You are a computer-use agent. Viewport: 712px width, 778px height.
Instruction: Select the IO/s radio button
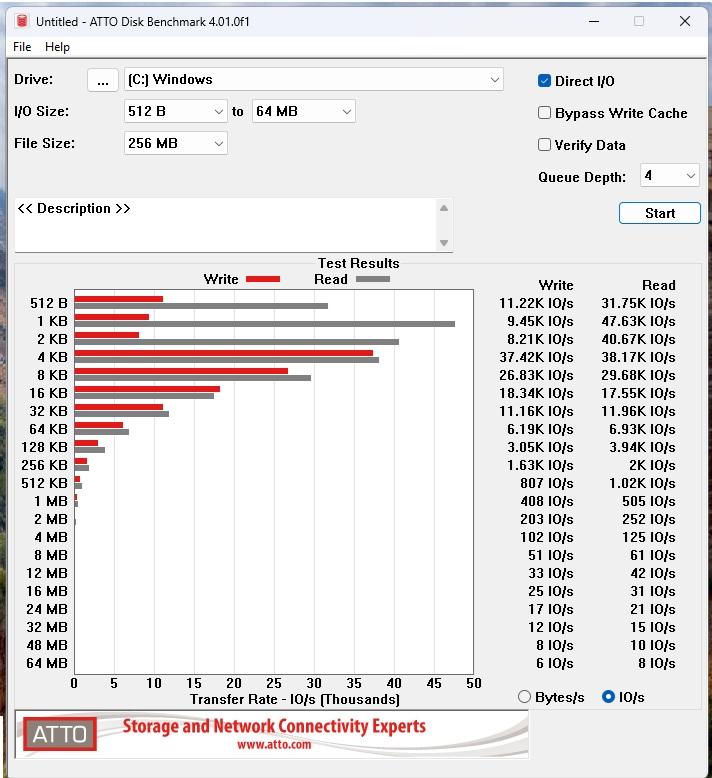[608, 697]
